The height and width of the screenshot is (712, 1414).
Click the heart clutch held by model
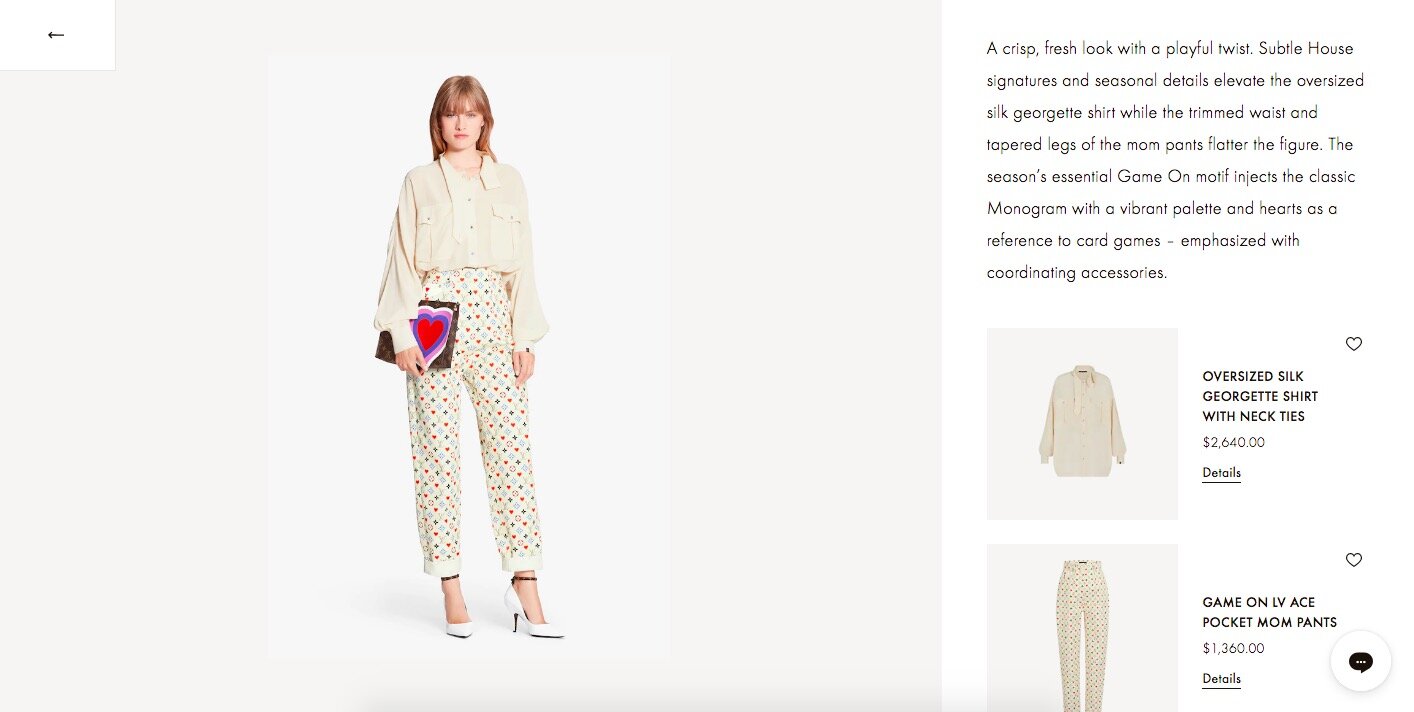pos(418,334)
